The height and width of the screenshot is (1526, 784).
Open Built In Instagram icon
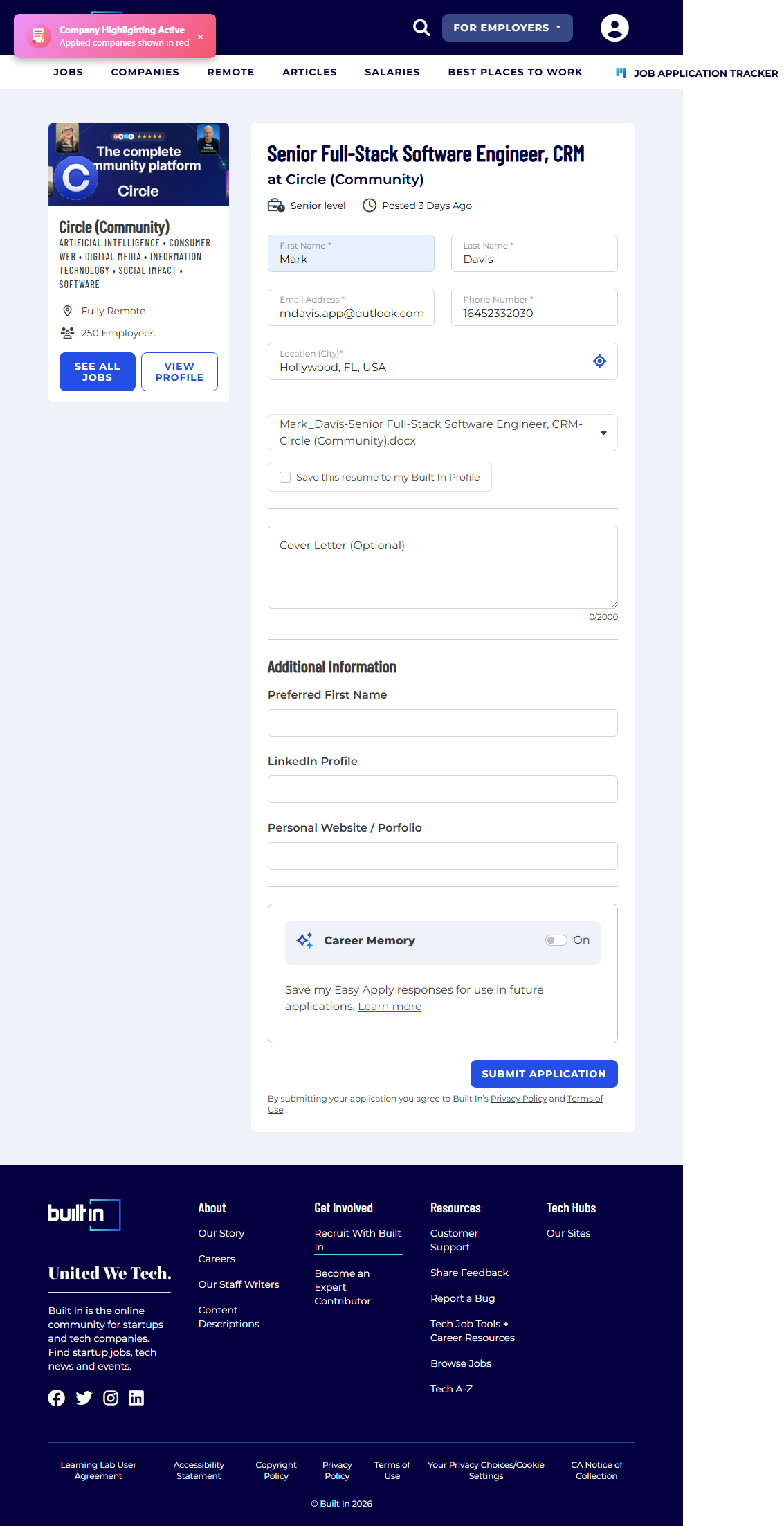tap(111, 1398)
